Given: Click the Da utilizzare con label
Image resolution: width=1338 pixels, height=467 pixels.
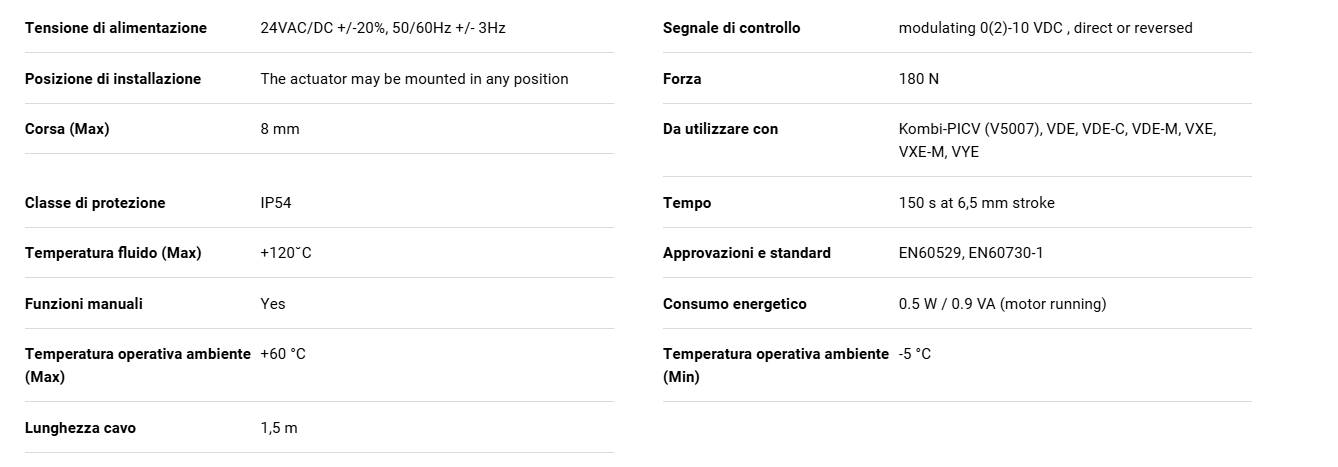Looking at the screenshot, I should pyautogui.click(x=720, y=129).
